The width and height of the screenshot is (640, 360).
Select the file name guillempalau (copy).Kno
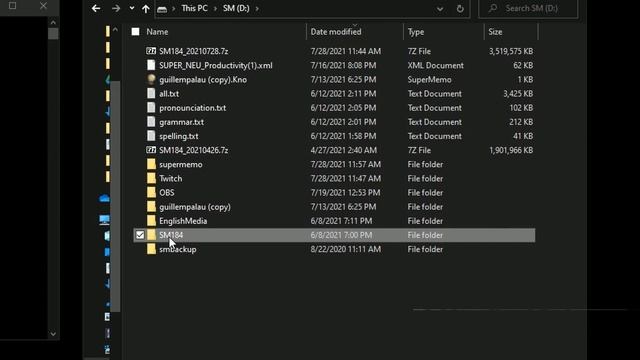203,80
